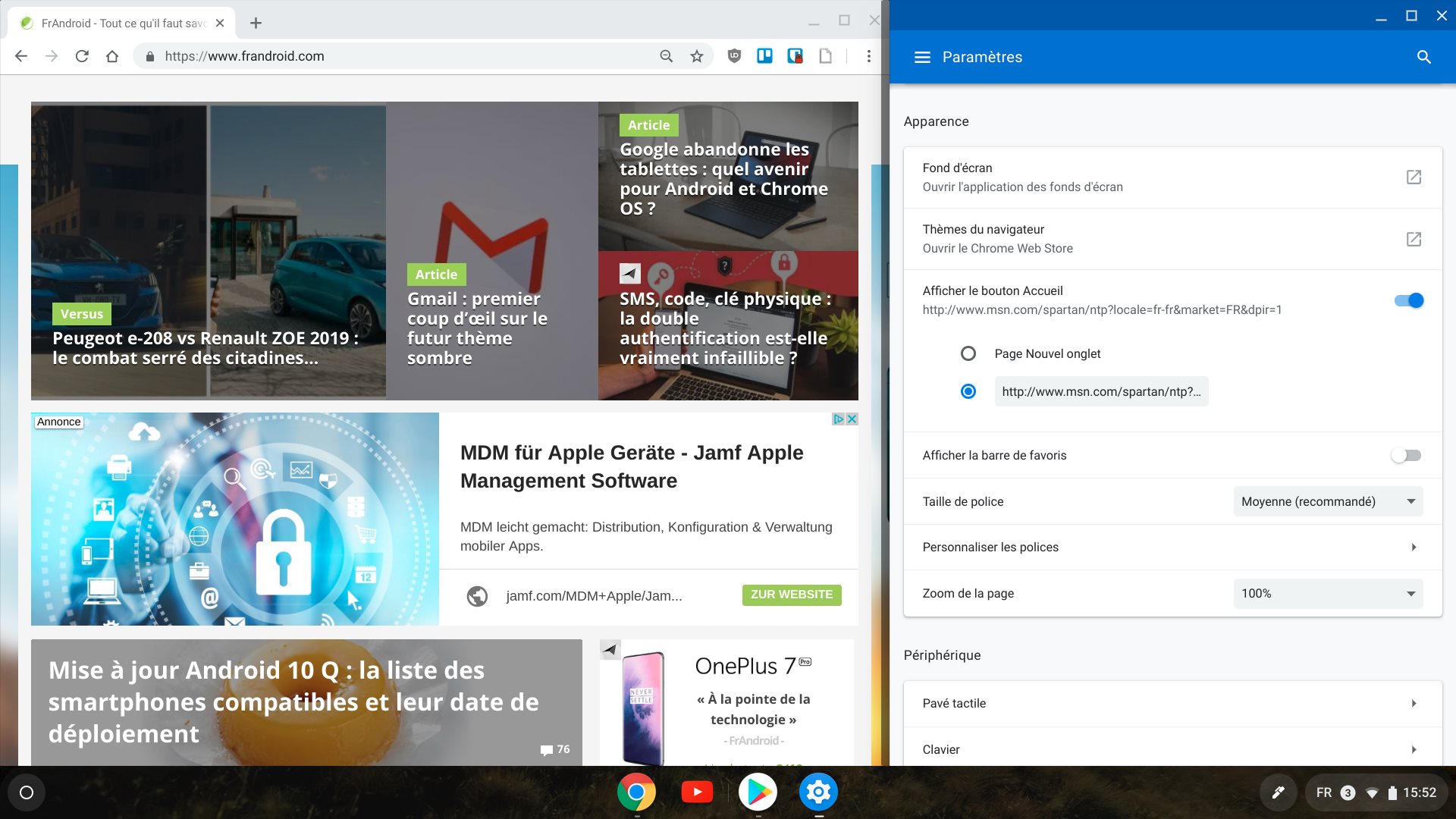The width and height of the screenshot is (1456, 819).
Task: Open MDM für Apple Geräte ad headline
Action: coord(632,466)
